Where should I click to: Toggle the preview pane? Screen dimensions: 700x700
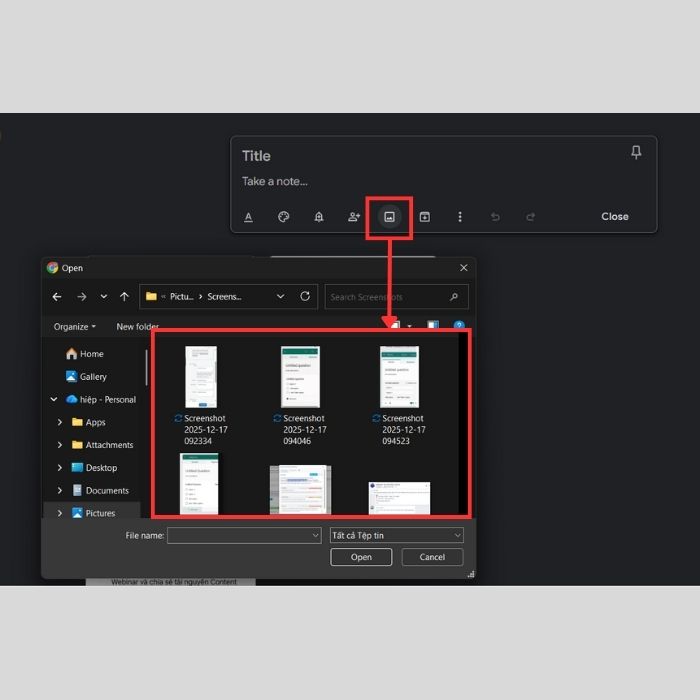click(x=433, y=325)
